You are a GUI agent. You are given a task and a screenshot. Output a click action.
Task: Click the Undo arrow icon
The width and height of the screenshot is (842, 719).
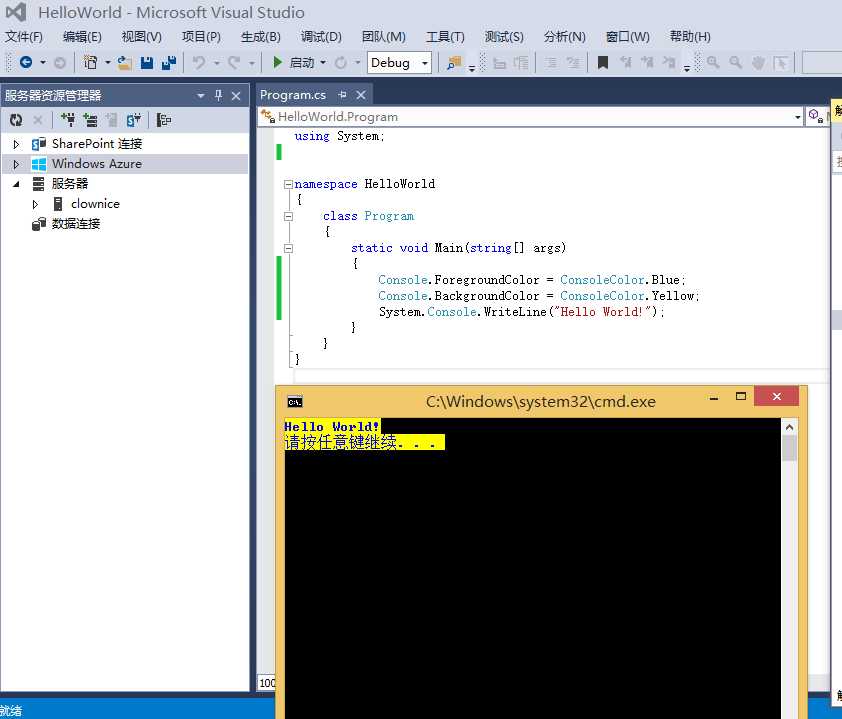click(x=199, y=63)
